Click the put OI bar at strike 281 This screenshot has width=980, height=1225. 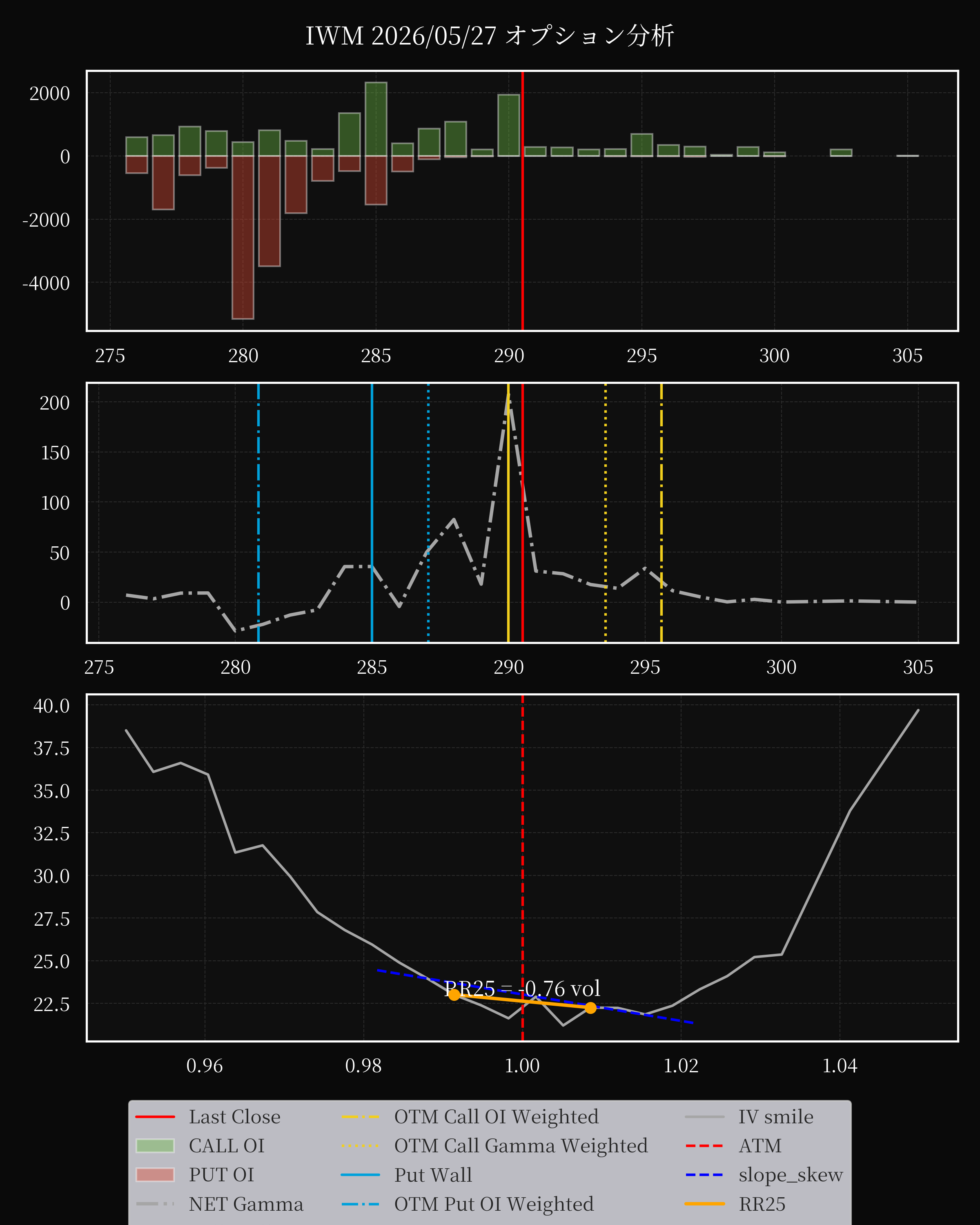pos(269,211)
